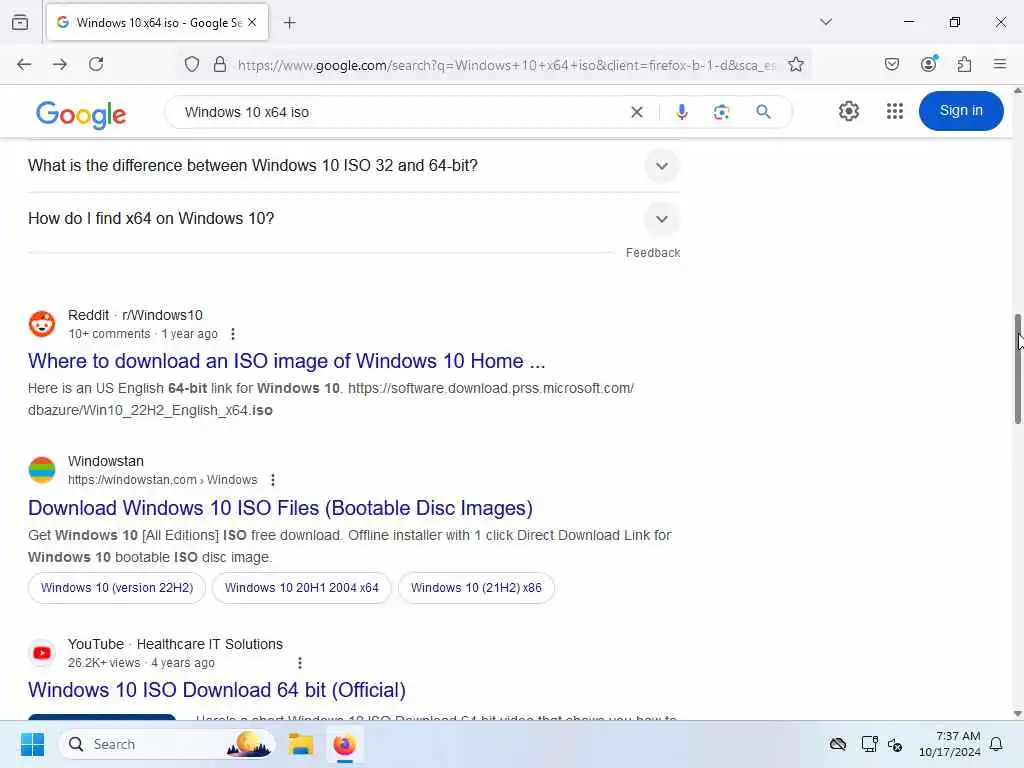Open Extensions puzzle icon
The width and height of the screenshot is (1024, 768).
pyautogui.click(x=964, y=64)
